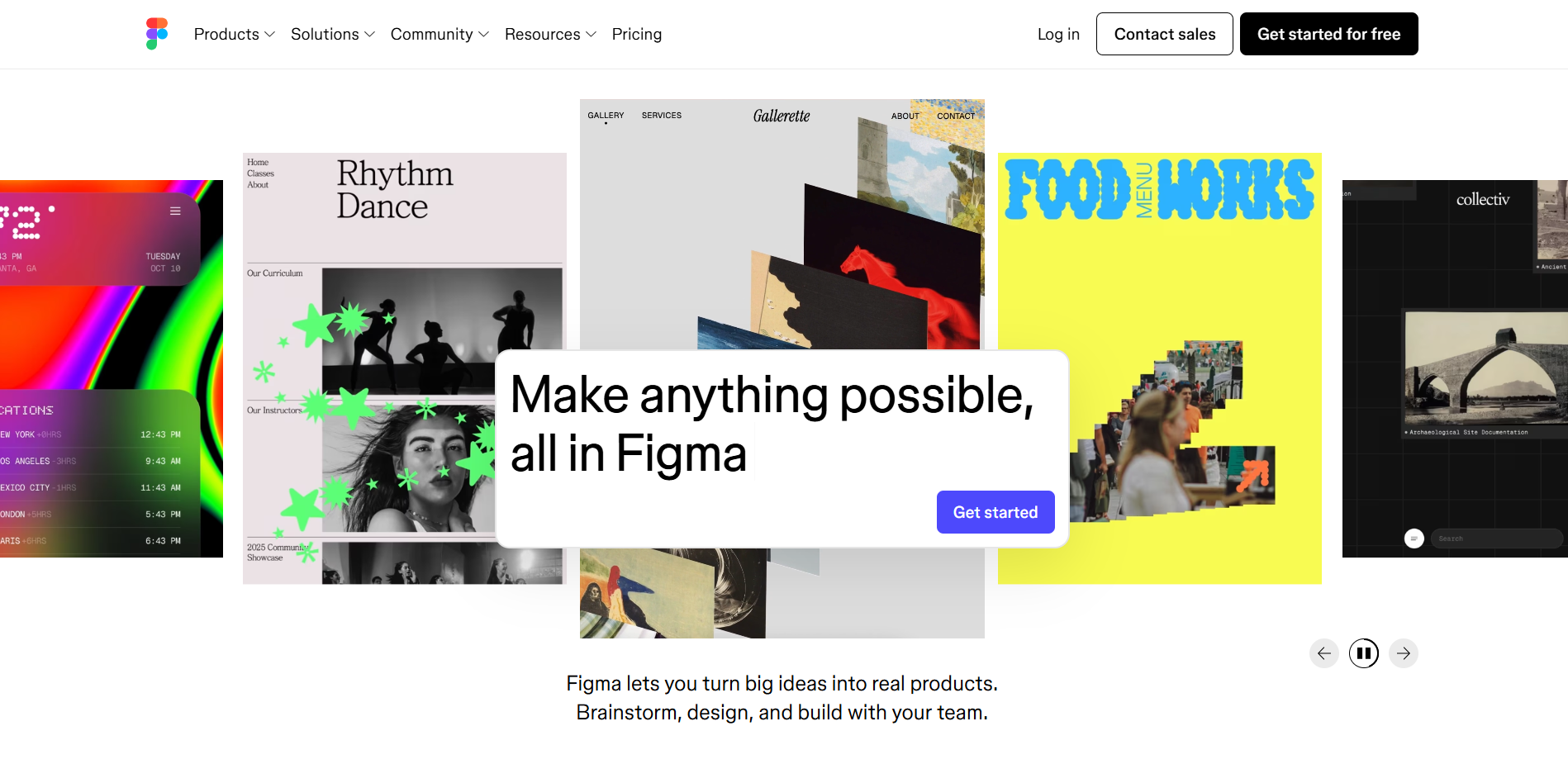The height and width of the screenshot is (764, 1568).
Task: Expand the Products dropdown
Action: click(x=234, y=34)
